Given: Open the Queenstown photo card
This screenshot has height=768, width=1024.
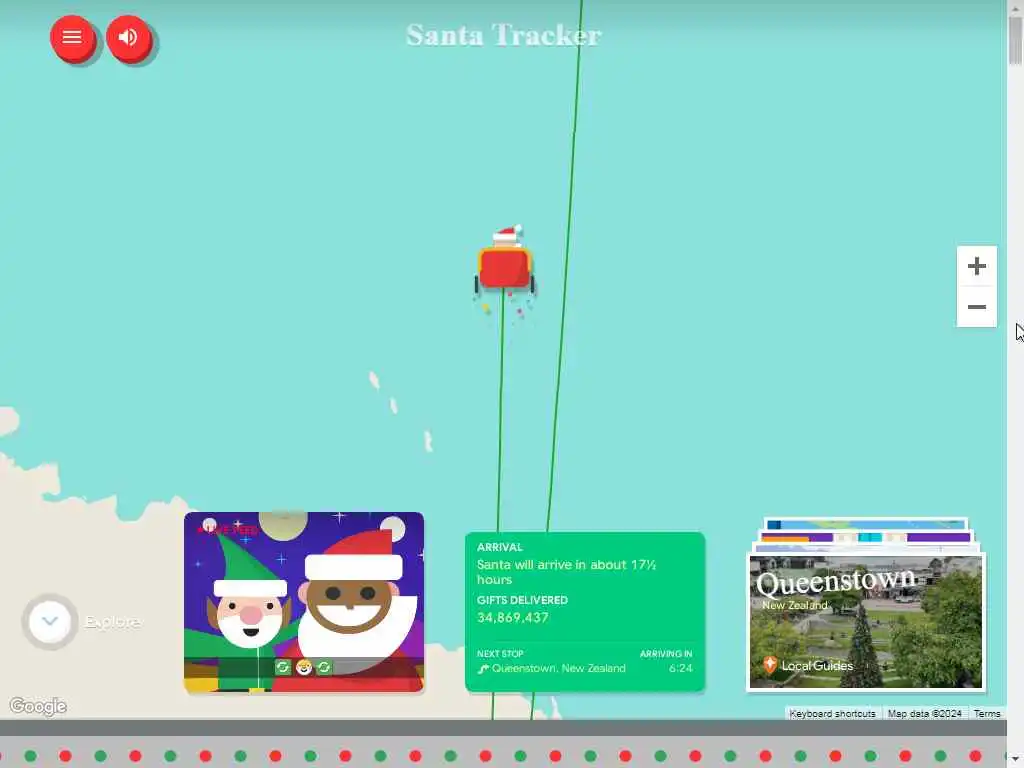Looking at the screenshot, I should [x=865, y=621].
